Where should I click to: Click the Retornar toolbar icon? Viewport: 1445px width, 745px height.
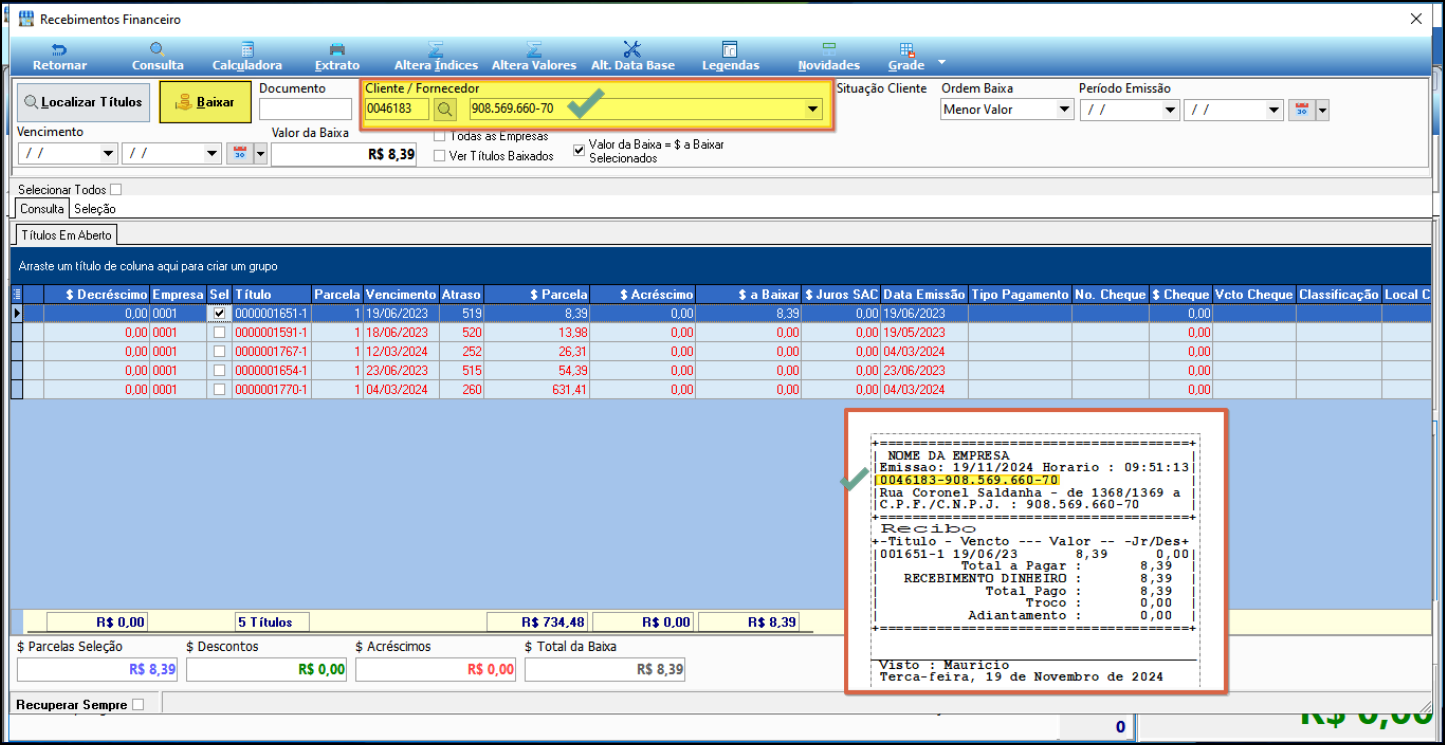(x=59, y=56)
